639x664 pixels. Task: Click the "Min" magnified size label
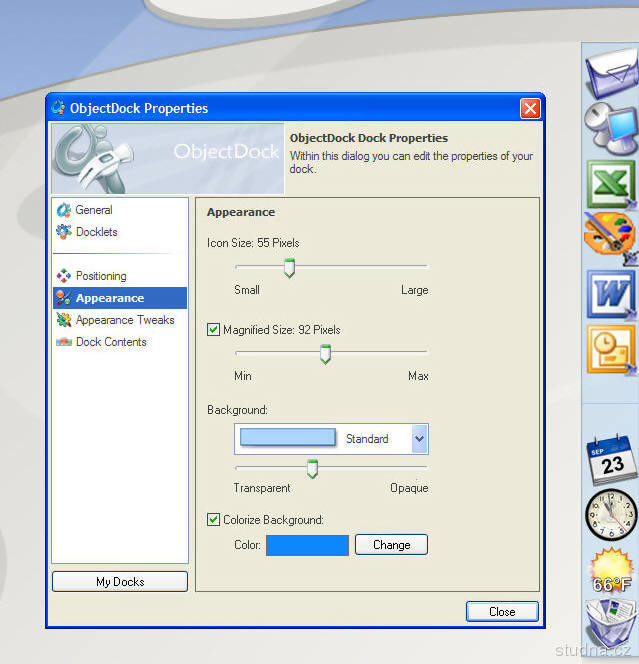coord(243,376)
